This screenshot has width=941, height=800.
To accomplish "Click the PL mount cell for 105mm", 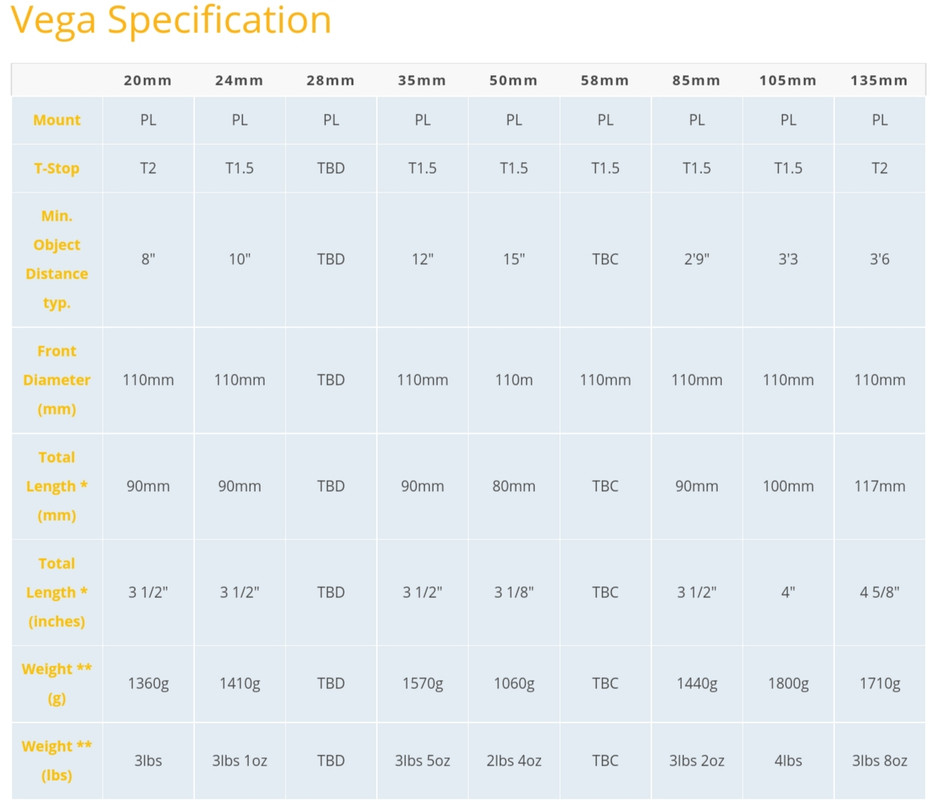I will [x=788, y=120].
